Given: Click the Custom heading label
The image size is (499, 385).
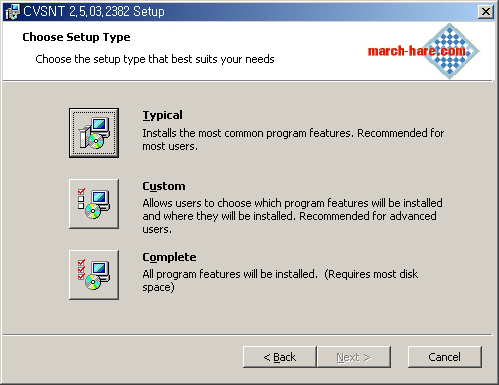Looking at the screenshot, I should point(164,186).
